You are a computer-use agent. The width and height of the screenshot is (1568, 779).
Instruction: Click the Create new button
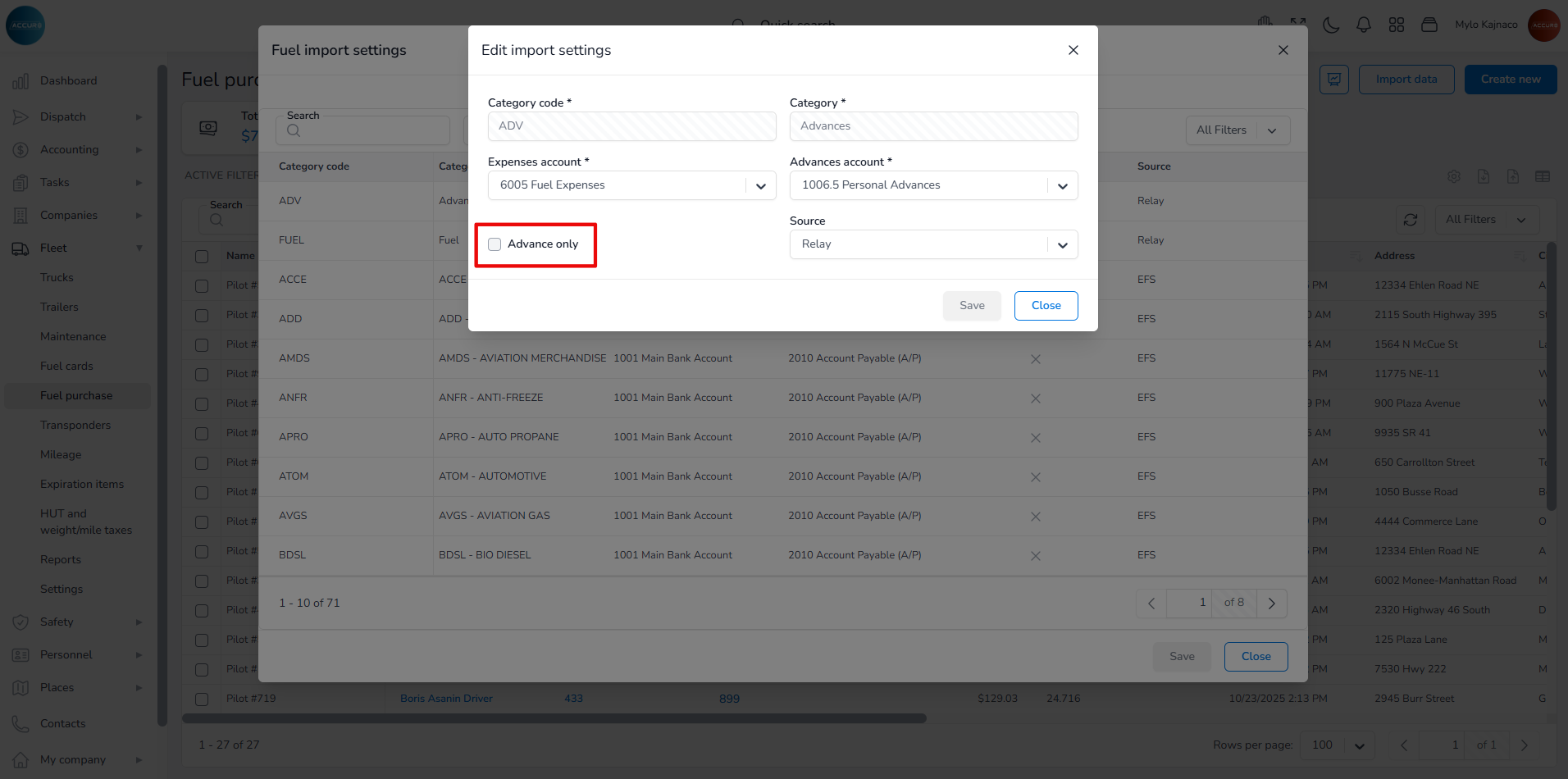coord(1510,80)
